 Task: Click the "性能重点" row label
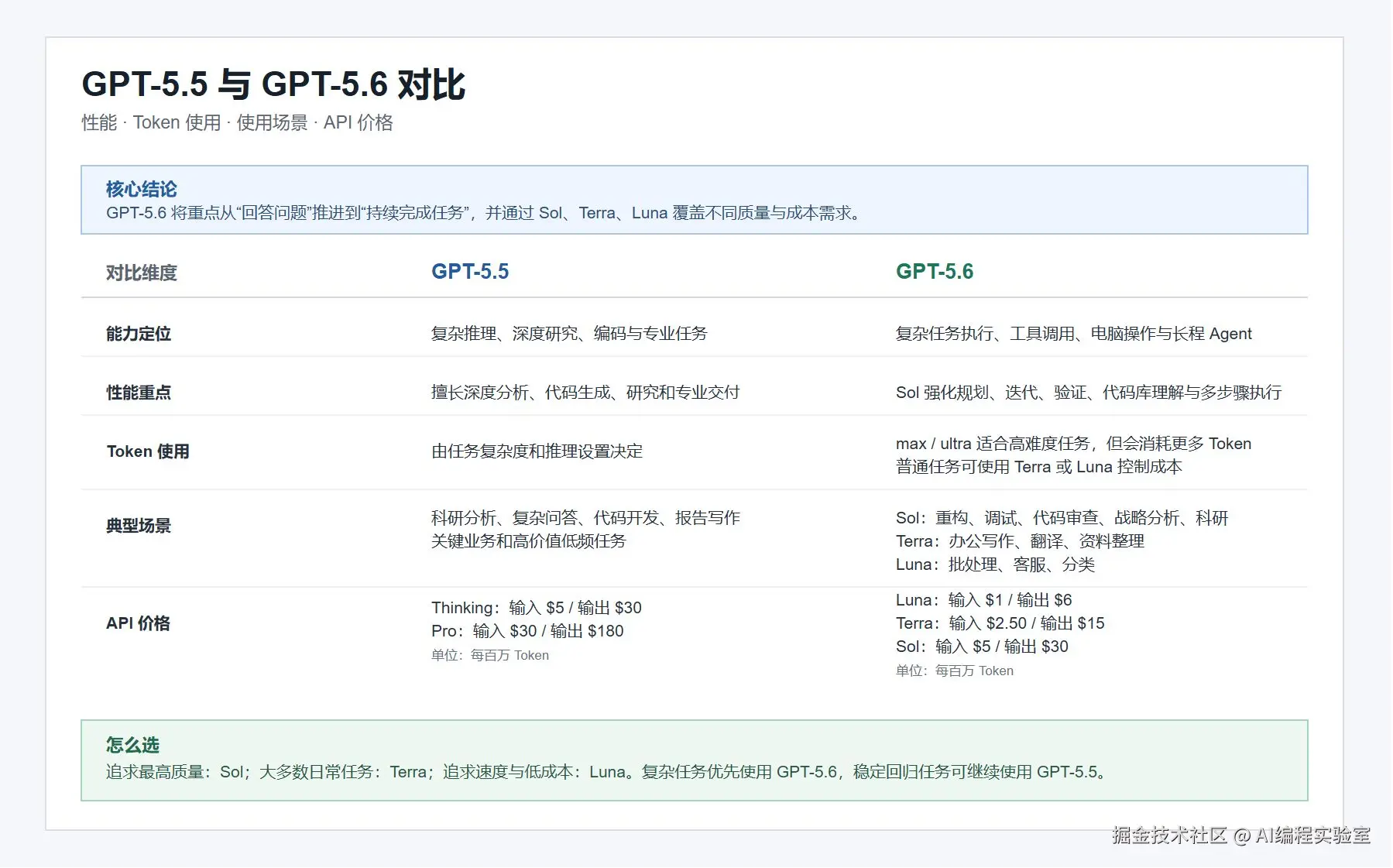click(x=139, y=393)
